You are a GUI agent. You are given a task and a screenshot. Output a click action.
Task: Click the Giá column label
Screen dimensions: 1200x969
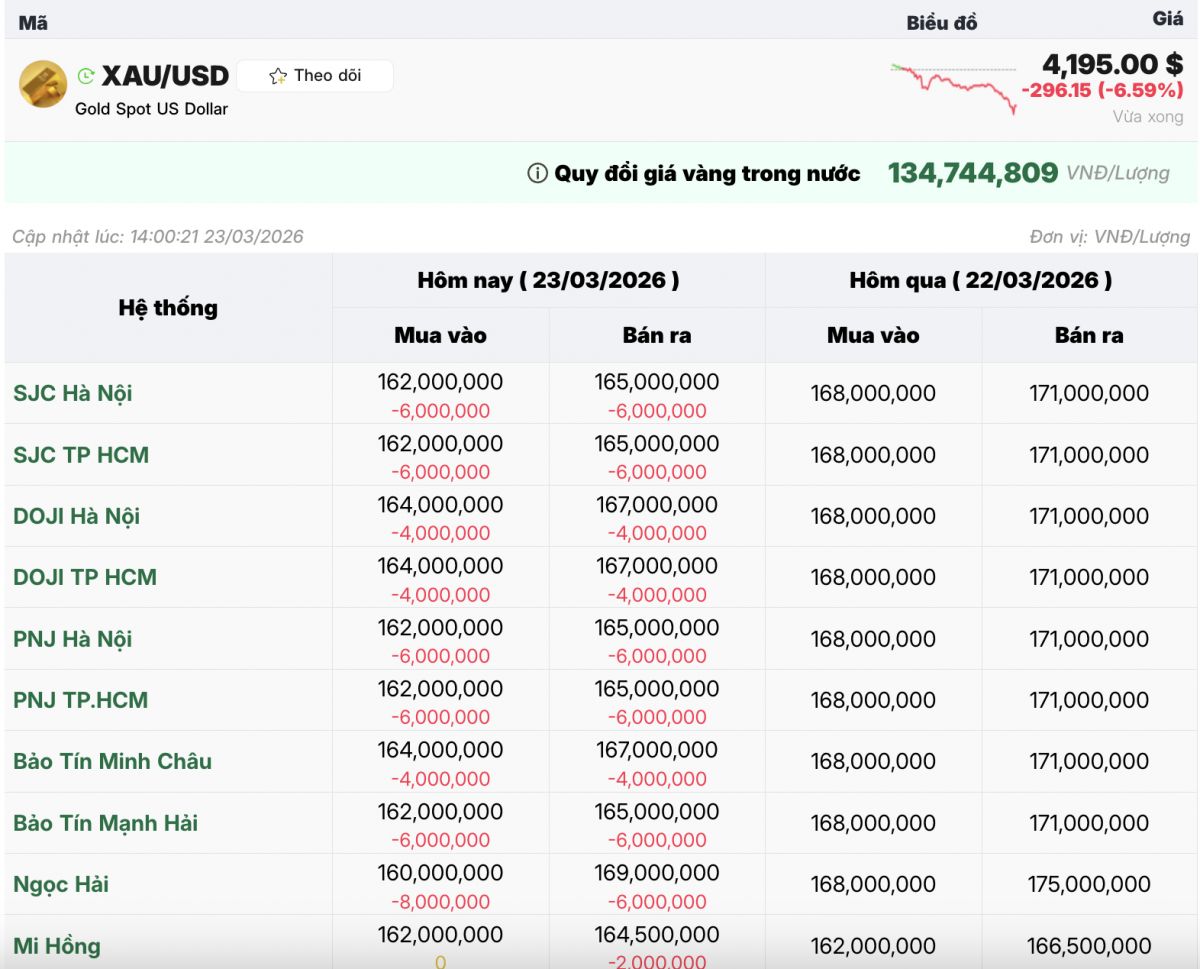pyautogui.click(x=1168, y=19)
